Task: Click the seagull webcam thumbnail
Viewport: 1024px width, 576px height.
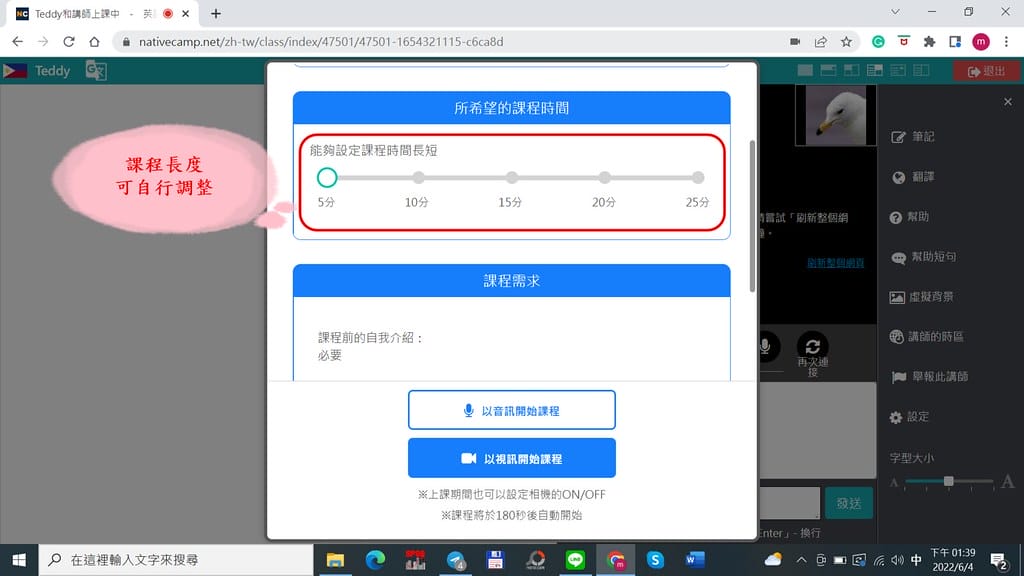Action: point(835,115)
